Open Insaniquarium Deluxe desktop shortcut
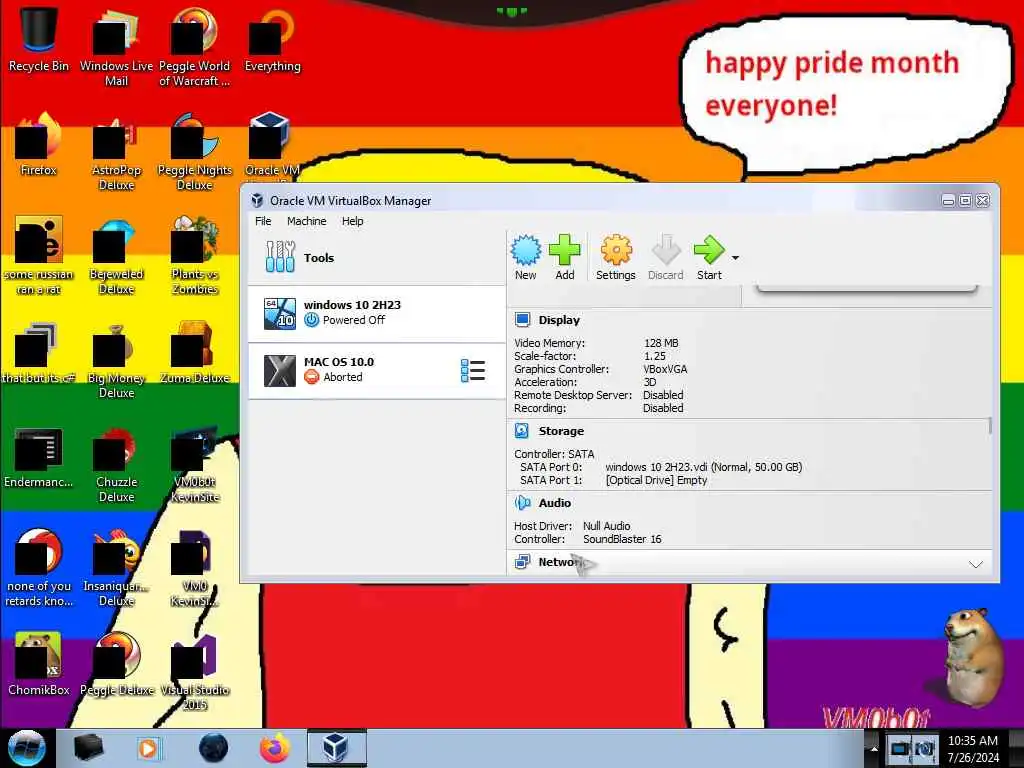 click(116, 569)
